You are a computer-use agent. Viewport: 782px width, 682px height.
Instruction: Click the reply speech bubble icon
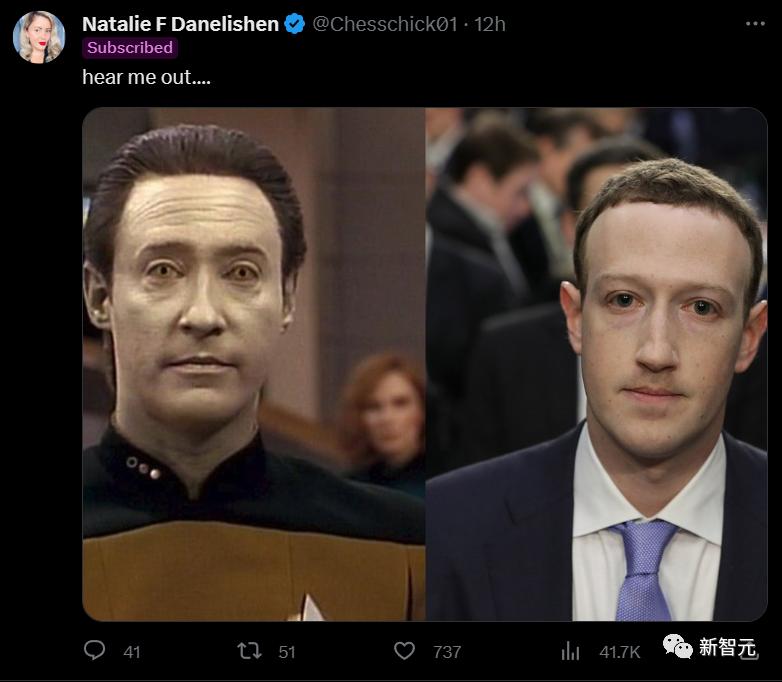point(94,650)
